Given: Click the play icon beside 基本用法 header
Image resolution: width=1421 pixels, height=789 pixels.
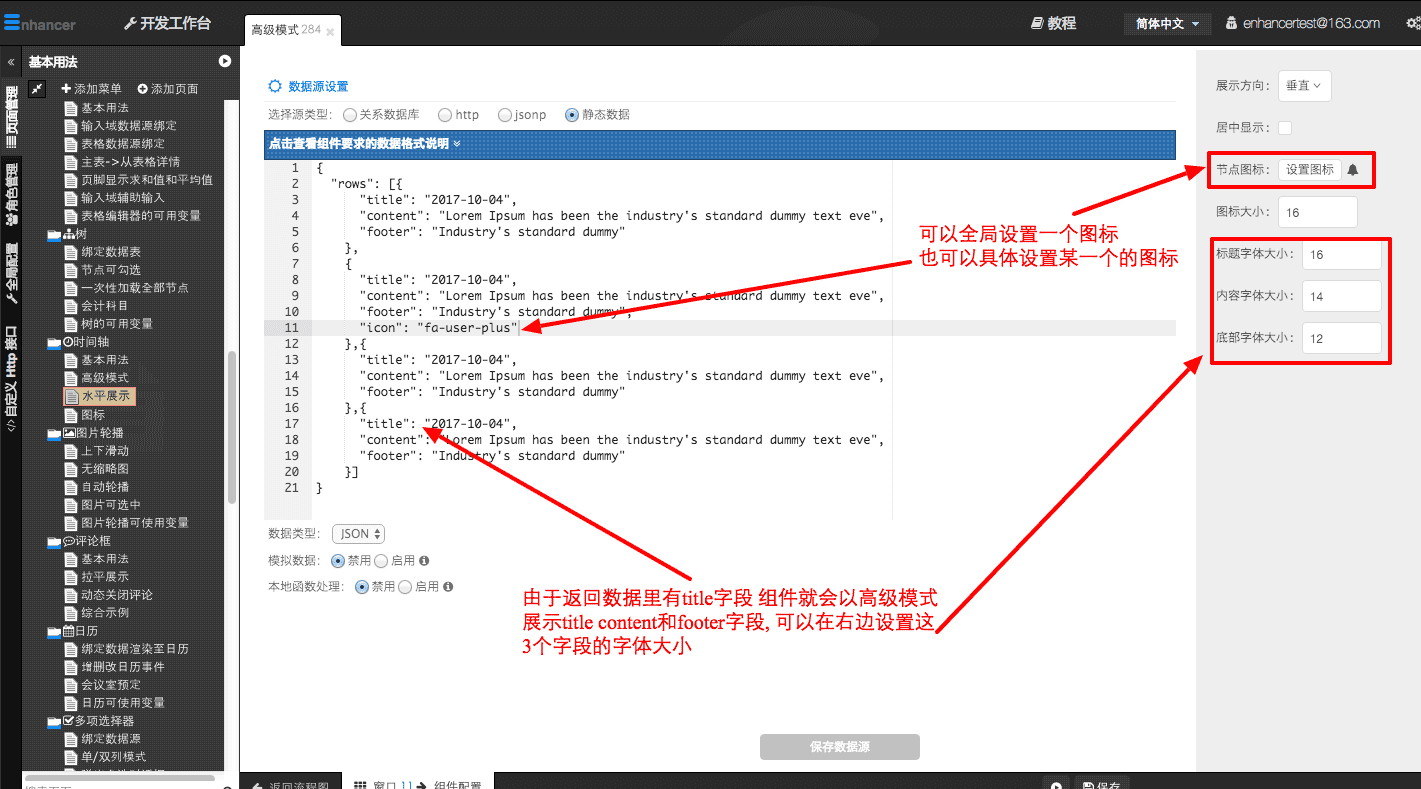Looking at the screenshot, I should (225, 62).
